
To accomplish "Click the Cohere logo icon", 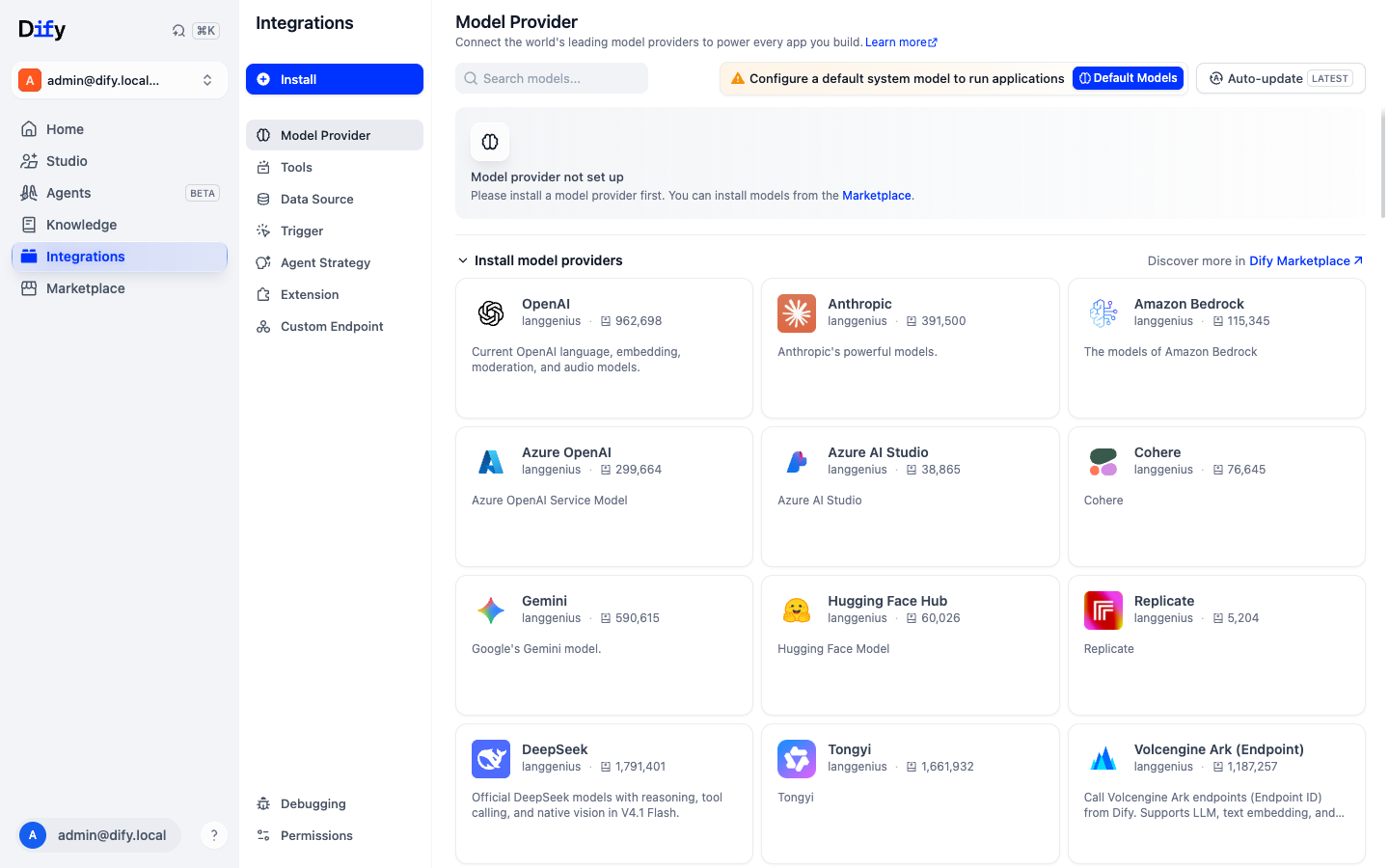I will [x=1103, y=462].
